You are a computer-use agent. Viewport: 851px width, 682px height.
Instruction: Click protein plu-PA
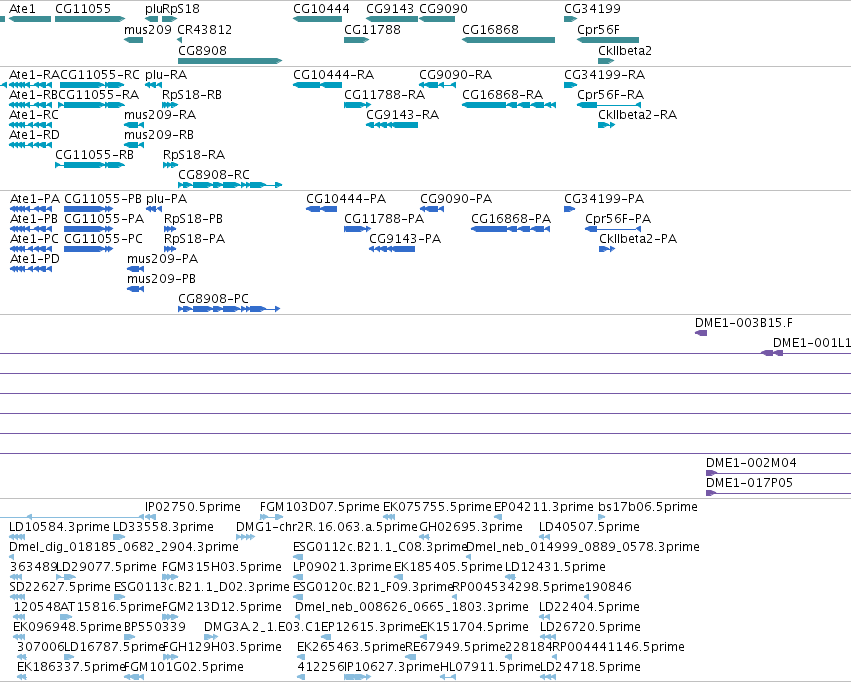click(x=154, y=209)
